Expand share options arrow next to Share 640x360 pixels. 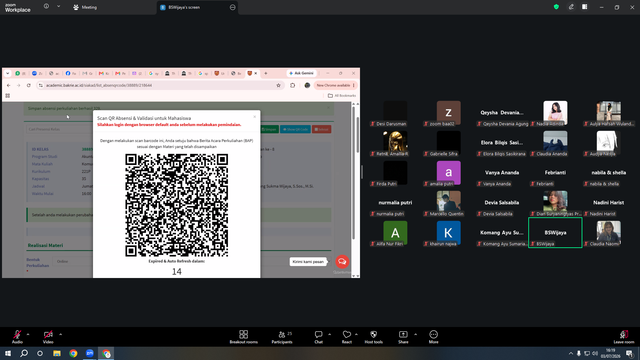(x=416, y=334)
